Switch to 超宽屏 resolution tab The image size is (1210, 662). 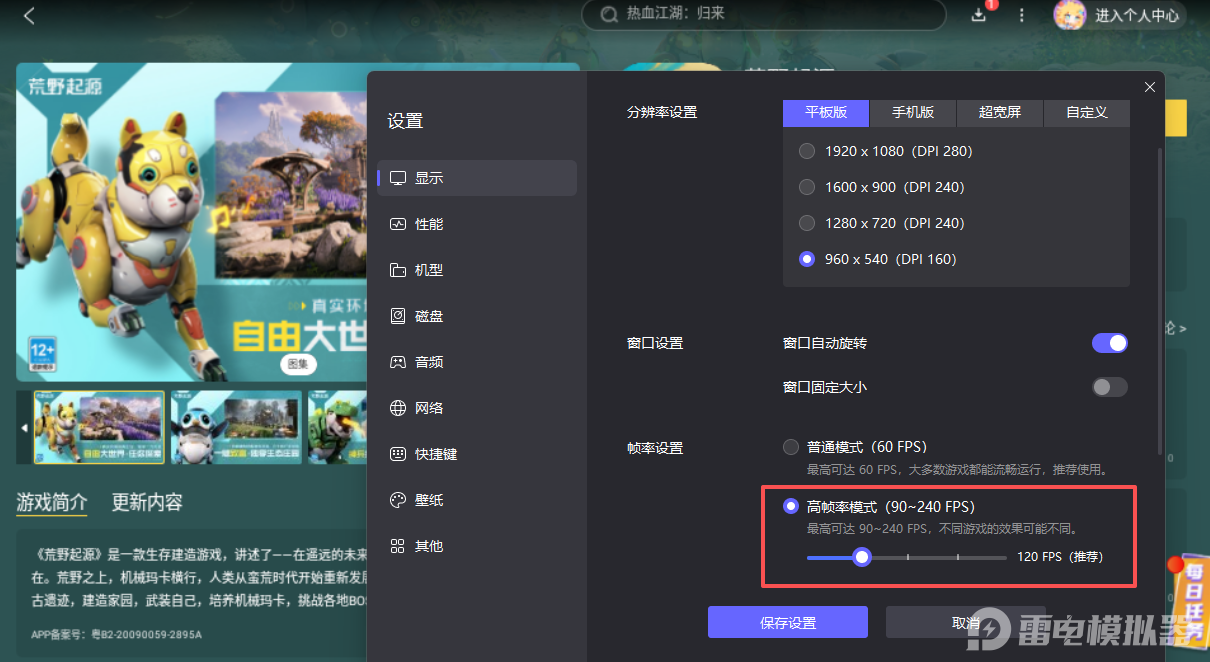1000,113
